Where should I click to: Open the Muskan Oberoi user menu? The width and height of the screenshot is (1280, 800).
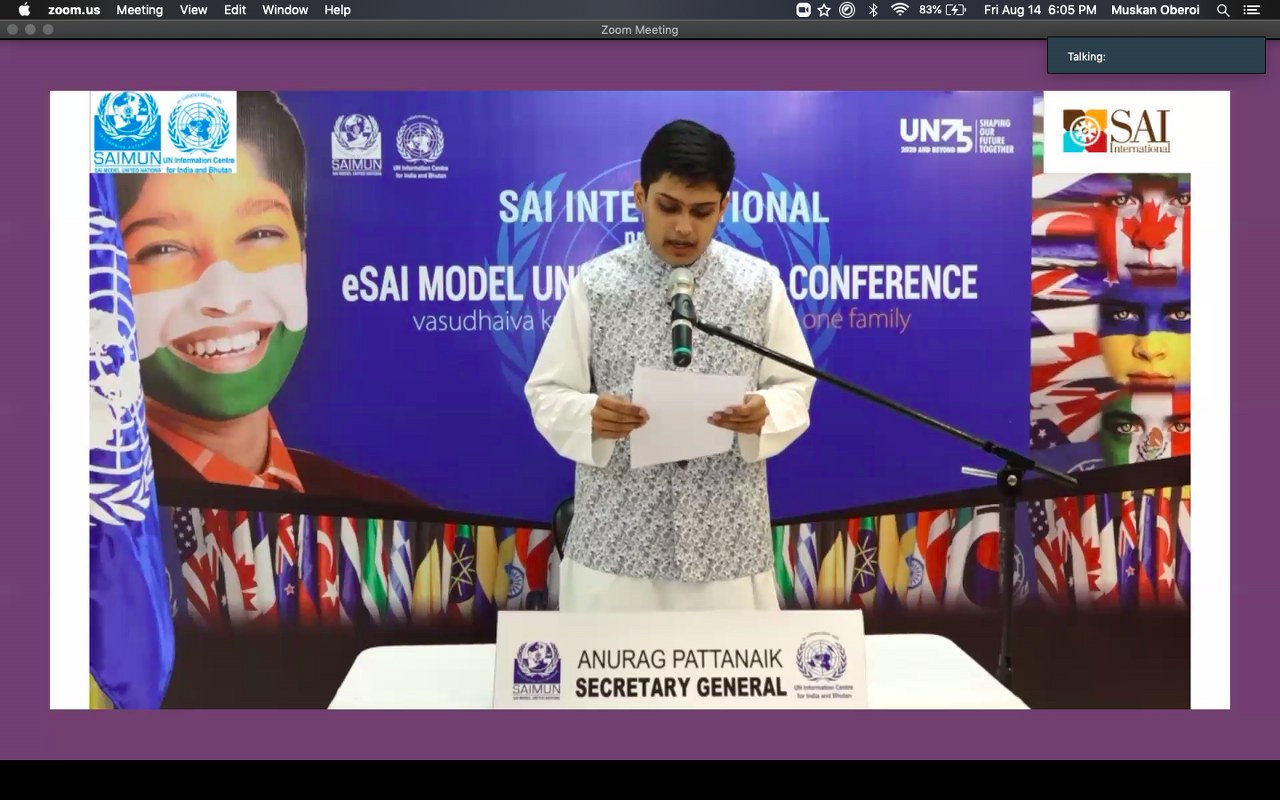tap(1155, 10)
